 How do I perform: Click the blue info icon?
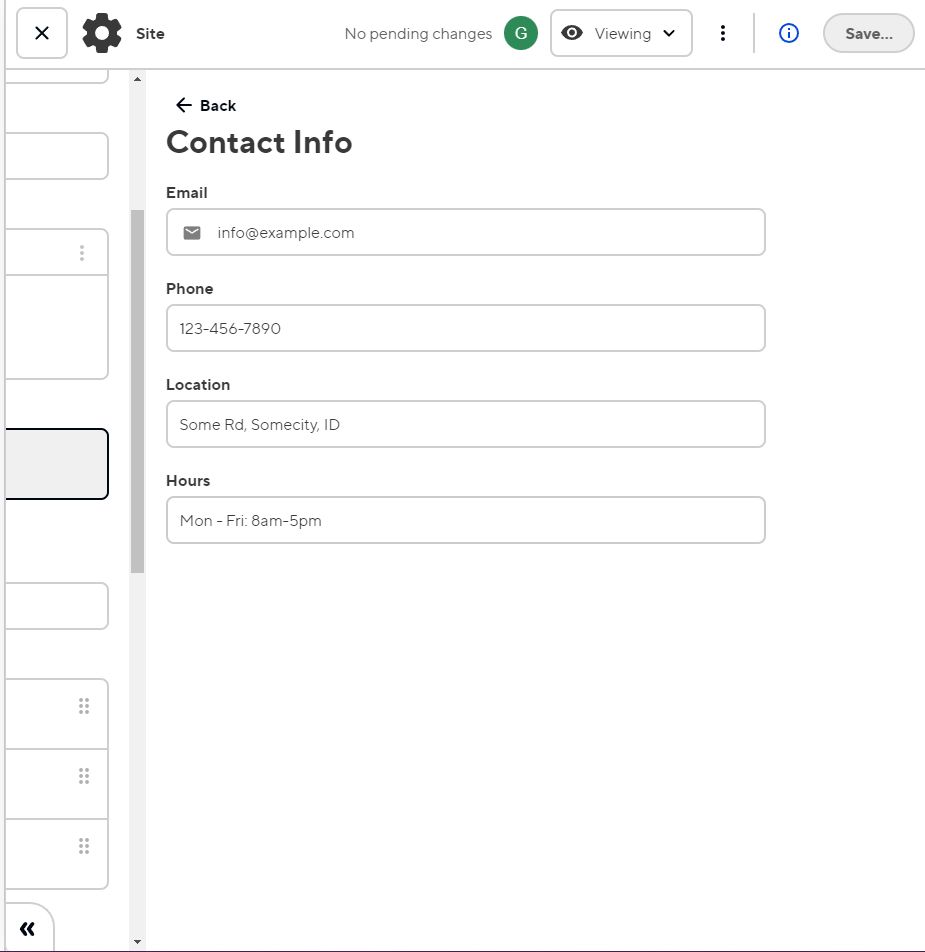(x=788, y=33)
